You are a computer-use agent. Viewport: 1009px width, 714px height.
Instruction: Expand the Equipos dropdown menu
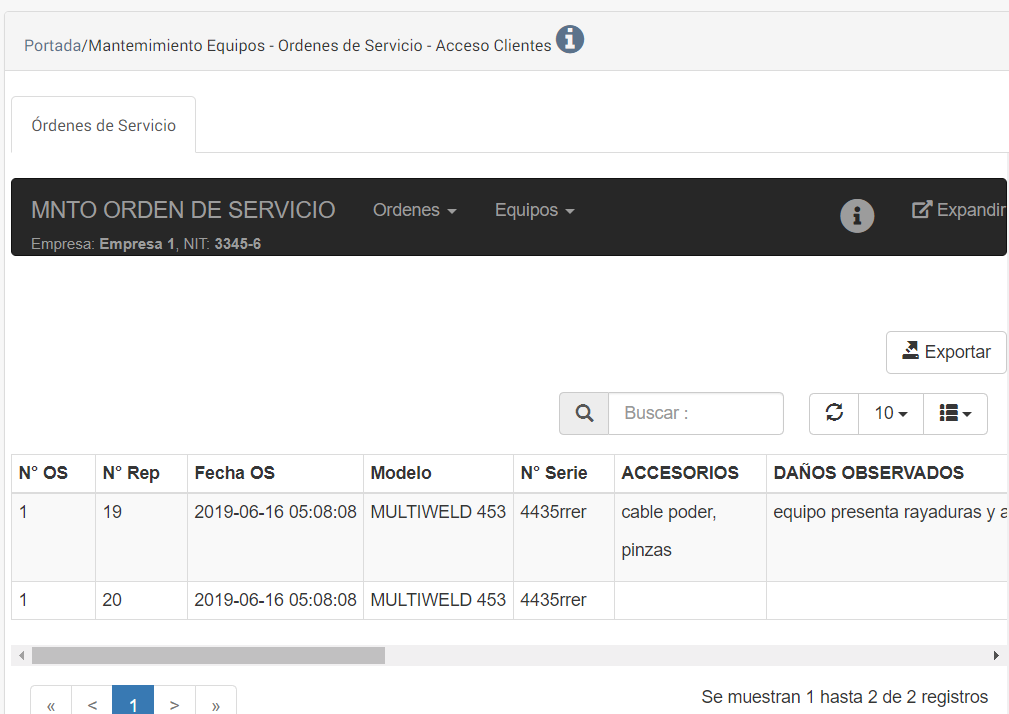click(534, 210)
